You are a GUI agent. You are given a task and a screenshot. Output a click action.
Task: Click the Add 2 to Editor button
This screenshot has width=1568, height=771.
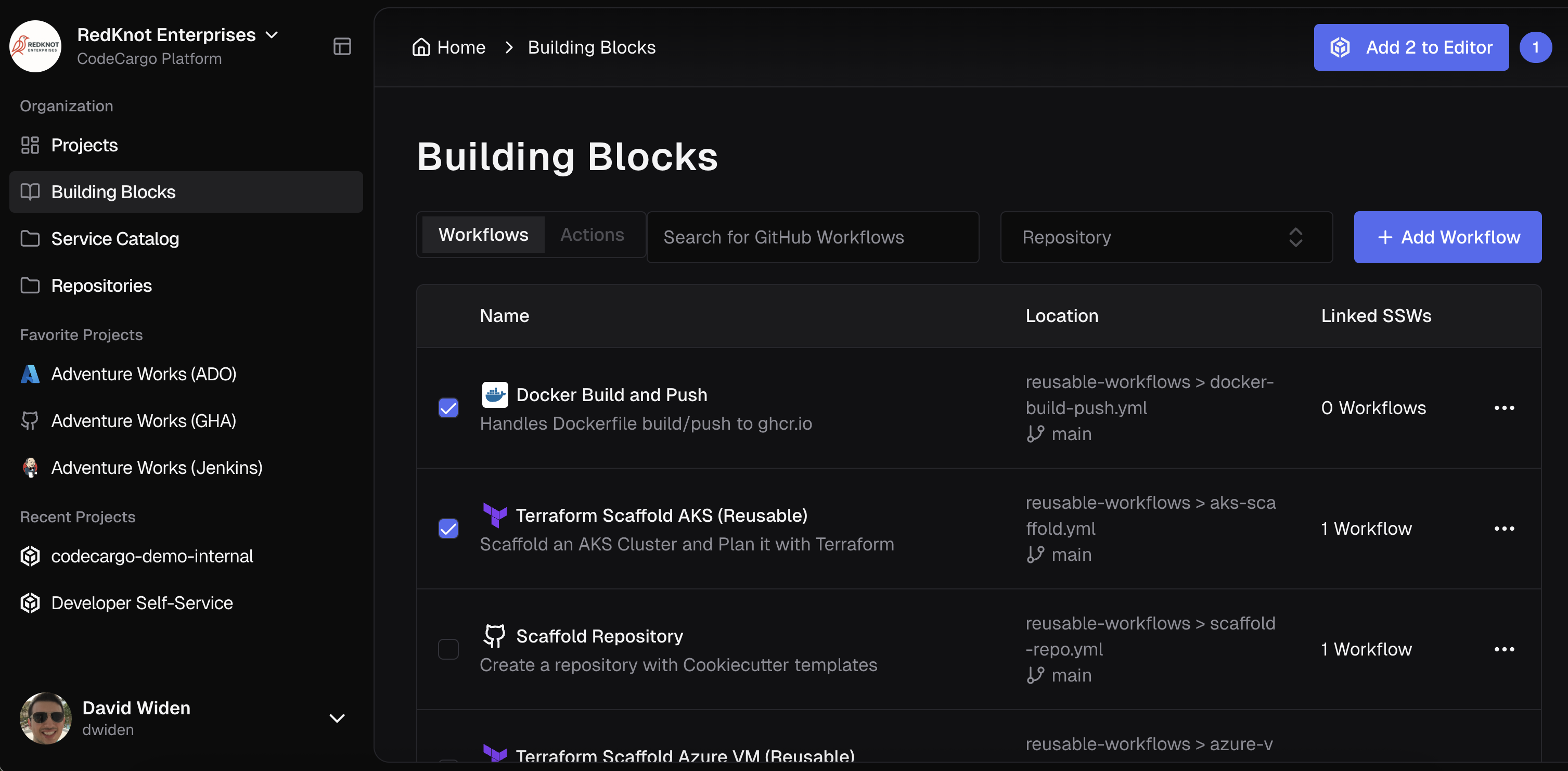[1410, 47]
